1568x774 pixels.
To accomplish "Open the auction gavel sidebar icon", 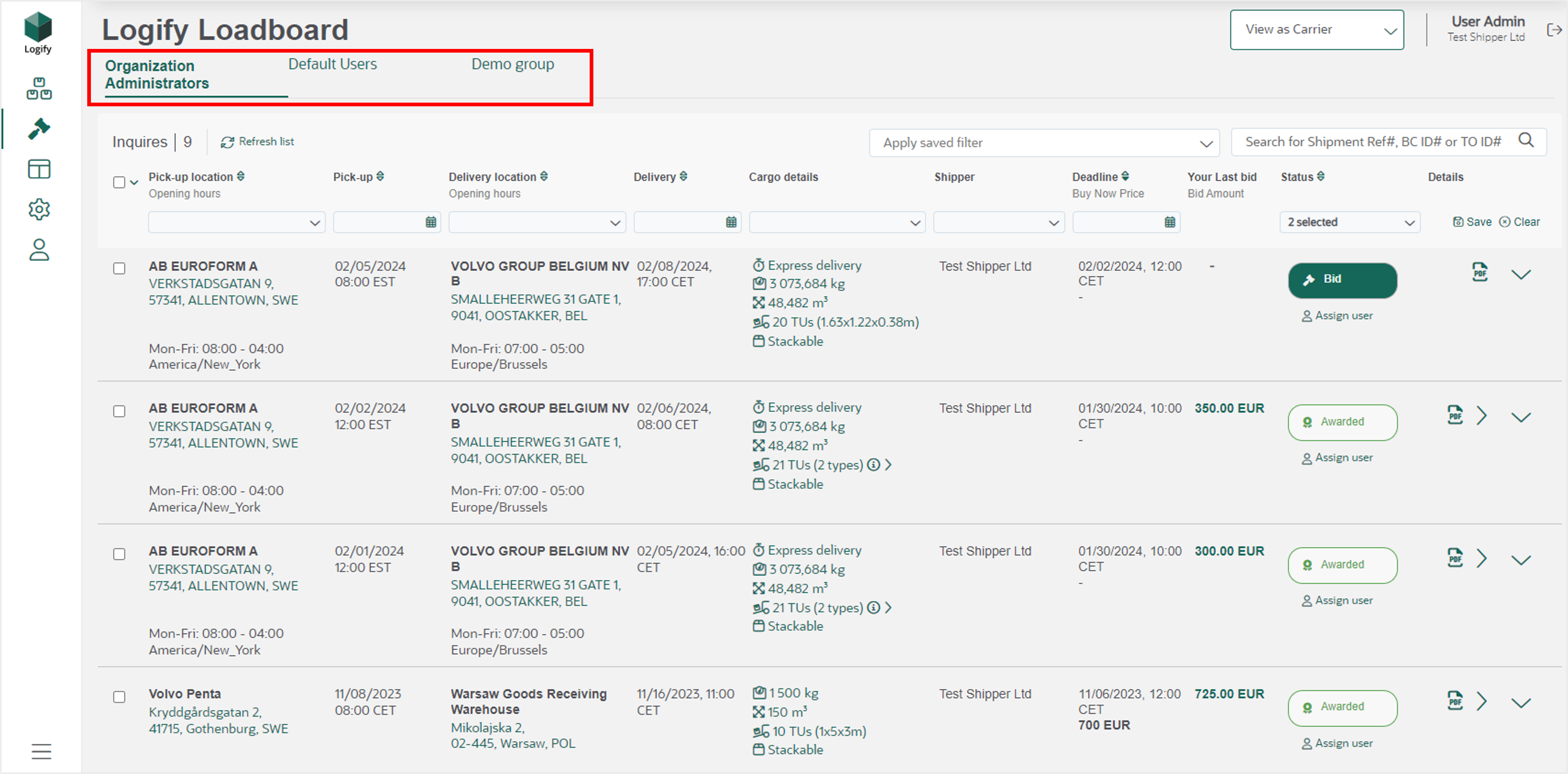I will tap(39, 128).
